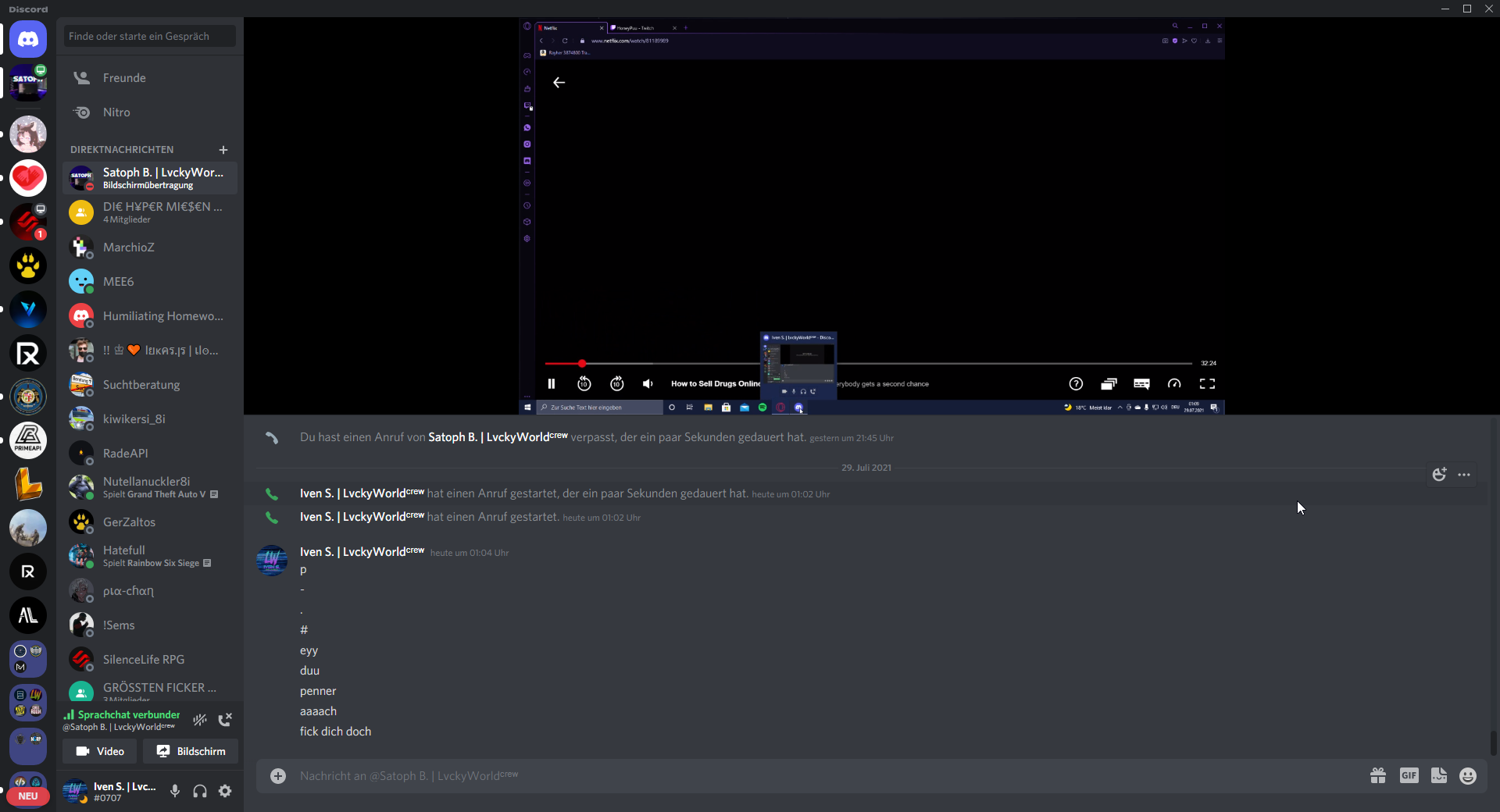Viewport: 1500px width, 812px height.
Task: Open attachment menu plus button
Action: [278, 775]
